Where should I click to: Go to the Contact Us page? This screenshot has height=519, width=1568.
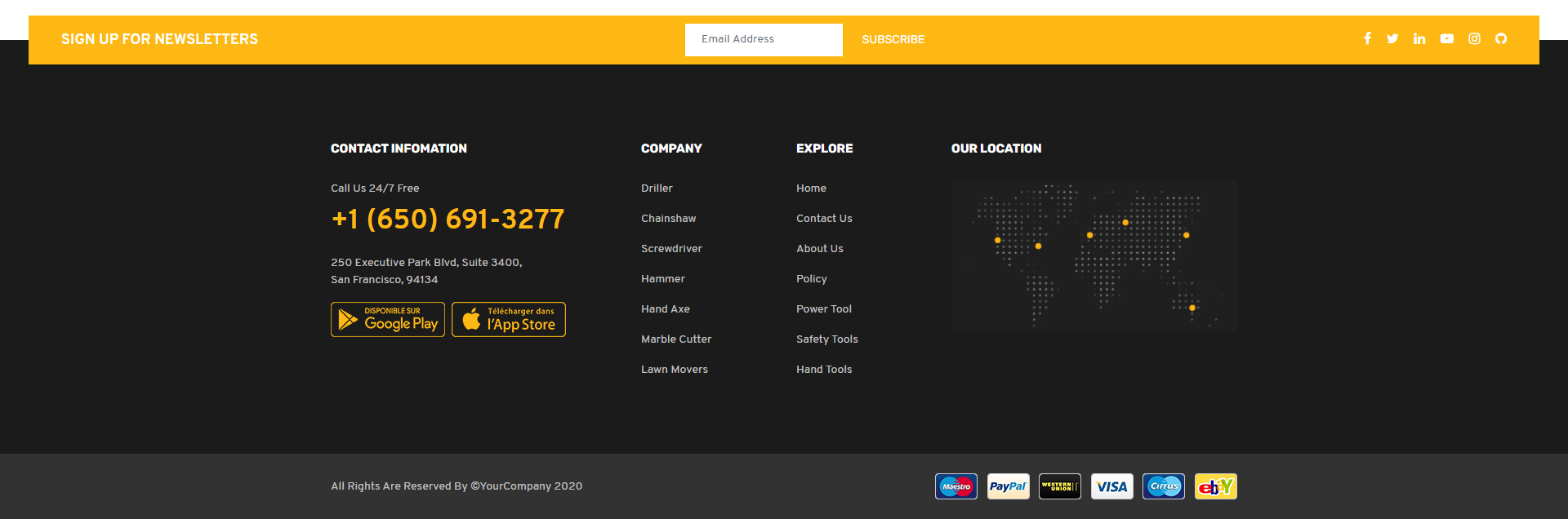[824, 219]
